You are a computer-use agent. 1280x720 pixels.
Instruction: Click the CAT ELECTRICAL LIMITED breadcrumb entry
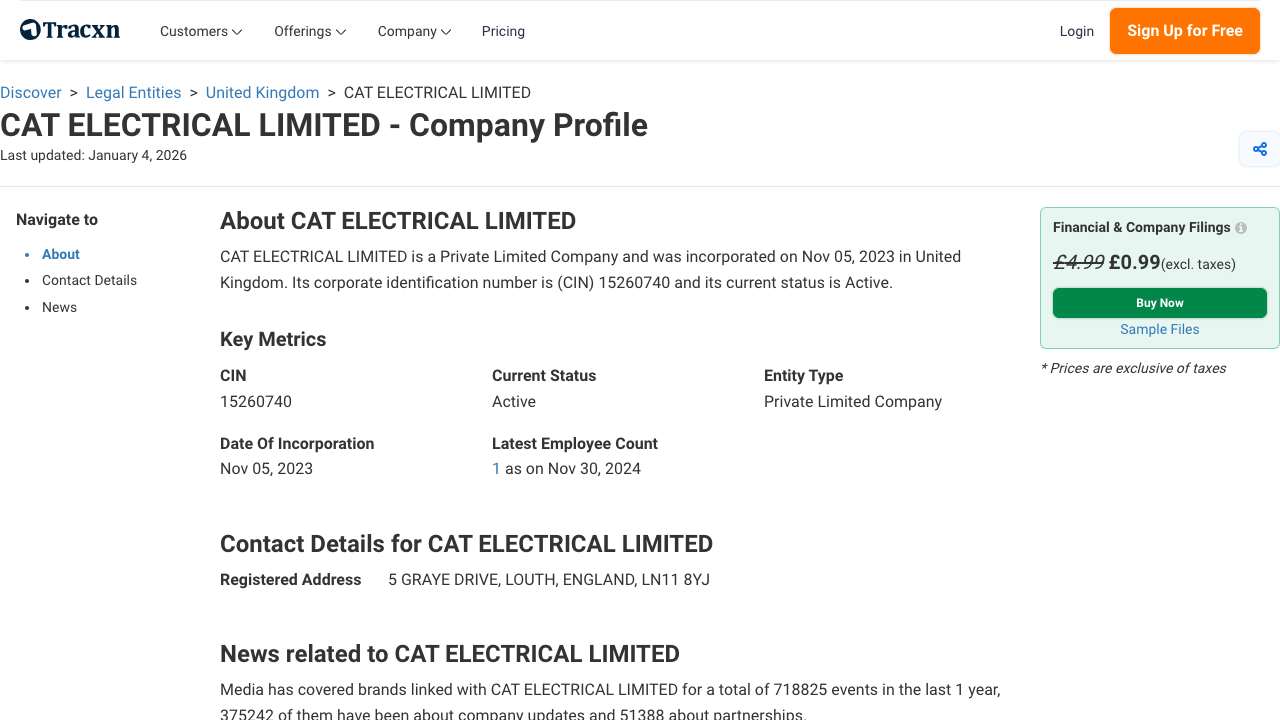(437, 92)
